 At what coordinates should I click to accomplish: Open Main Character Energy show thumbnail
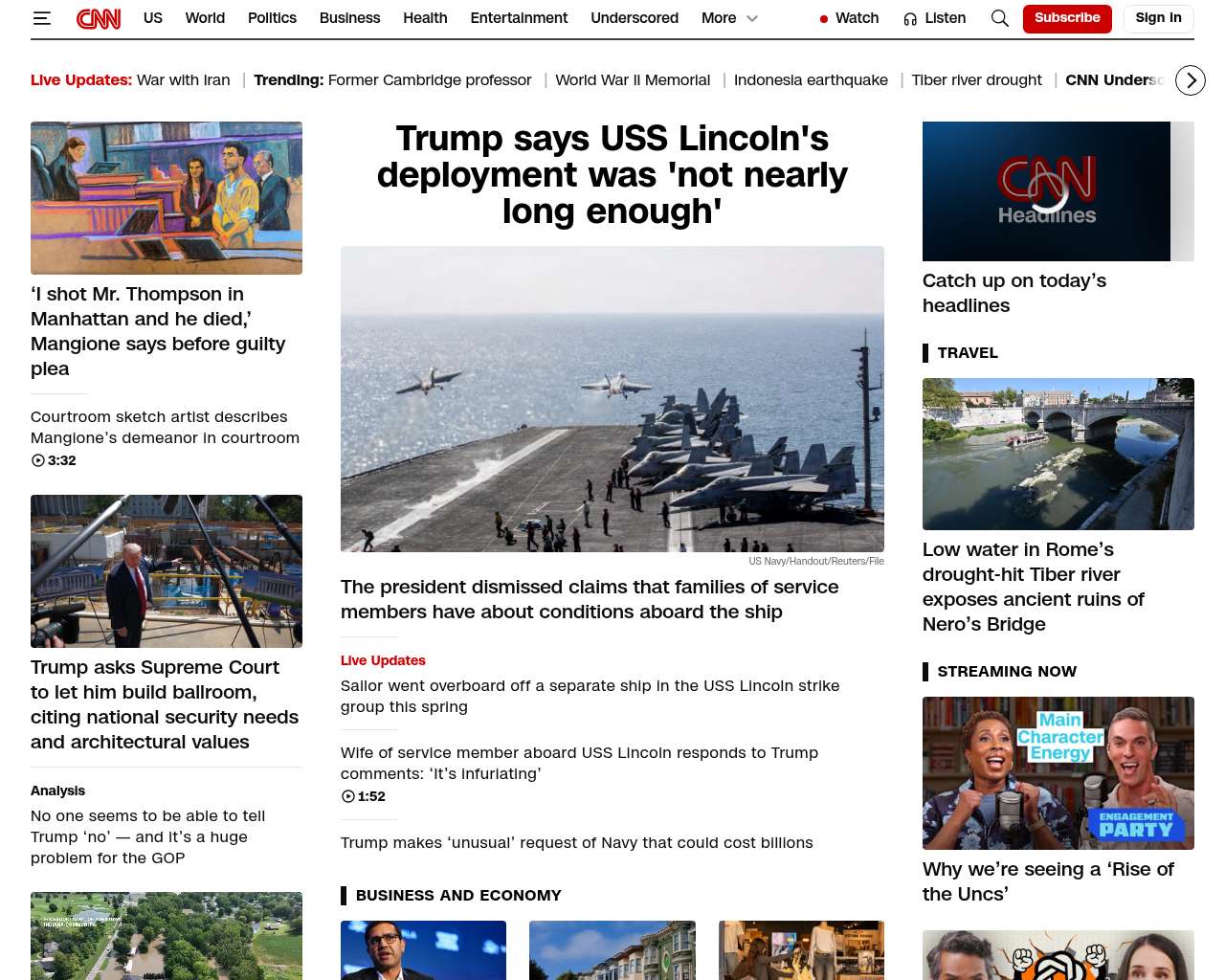tap(1058, 773)
